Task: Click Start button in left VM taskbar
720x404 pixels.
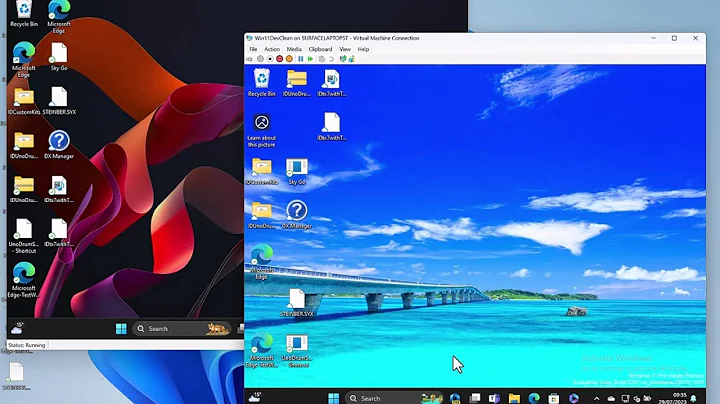Action: click(121, 329)
